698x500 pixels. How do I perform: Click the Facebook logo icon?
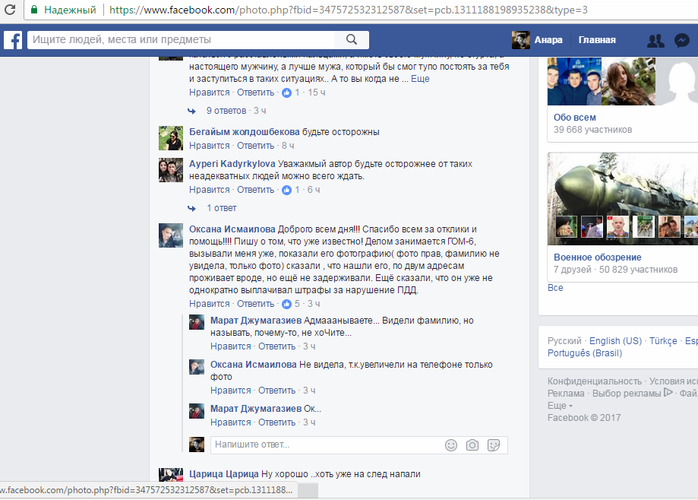[x=13, y=41]
